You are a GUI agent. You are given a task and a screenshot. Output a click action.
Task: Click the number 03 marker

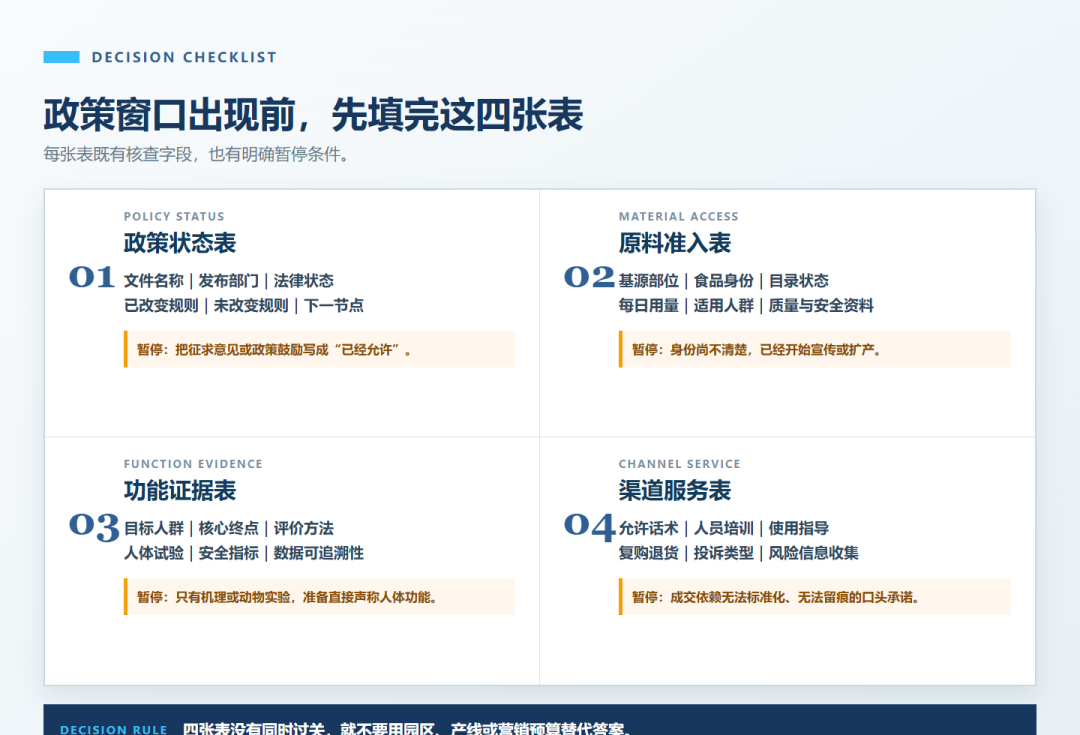94,527
